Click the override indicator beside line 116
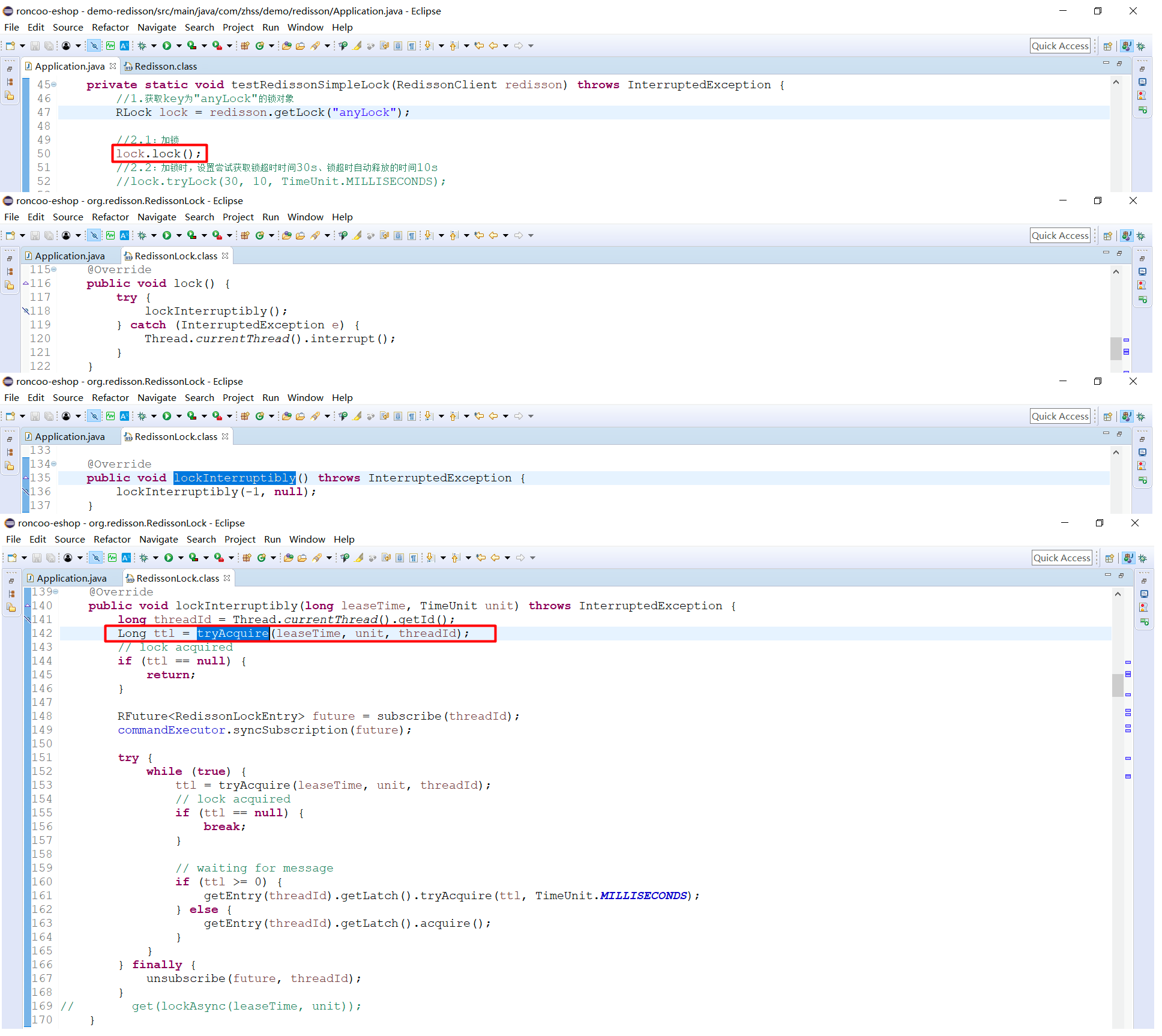Viewport: 1162px width, 1036px height. click(x=26, y=283)
